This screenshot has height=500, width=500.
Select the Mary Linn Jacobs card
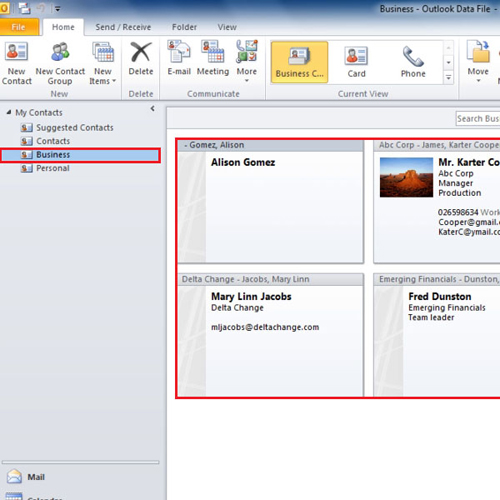(271, 335)
